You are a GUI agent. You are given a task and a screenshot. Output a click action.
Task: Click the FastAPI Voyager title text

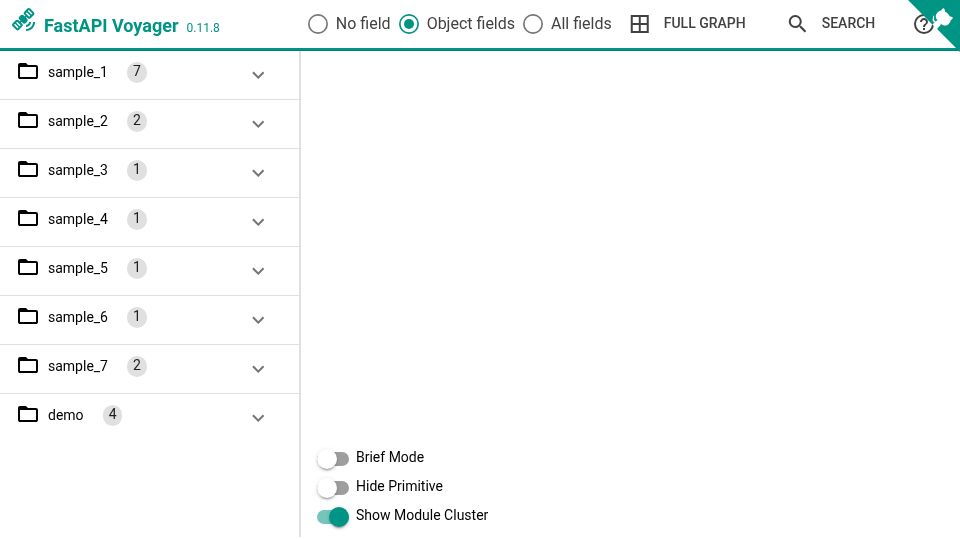coord(111,26)
